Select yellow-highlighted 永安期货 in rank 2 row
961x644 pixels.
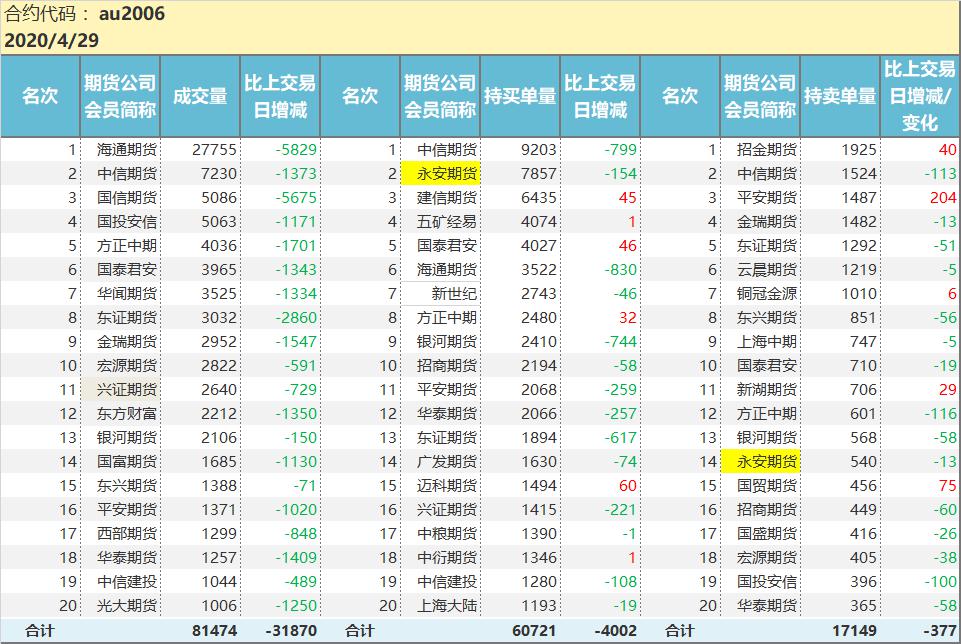(x=440, y=173)
